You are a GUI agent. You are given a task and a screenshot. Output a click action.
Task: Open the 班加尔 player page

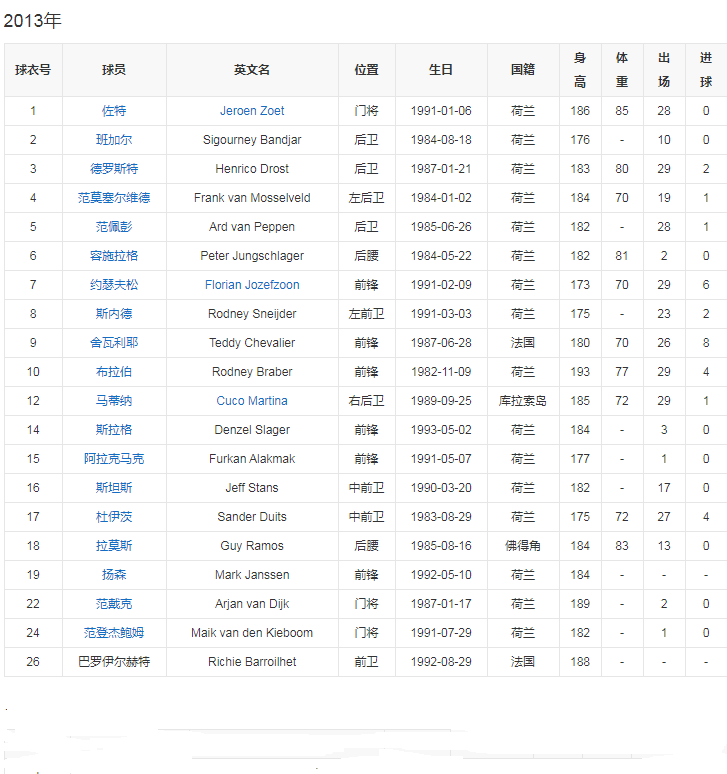click(x=114, y=140)
